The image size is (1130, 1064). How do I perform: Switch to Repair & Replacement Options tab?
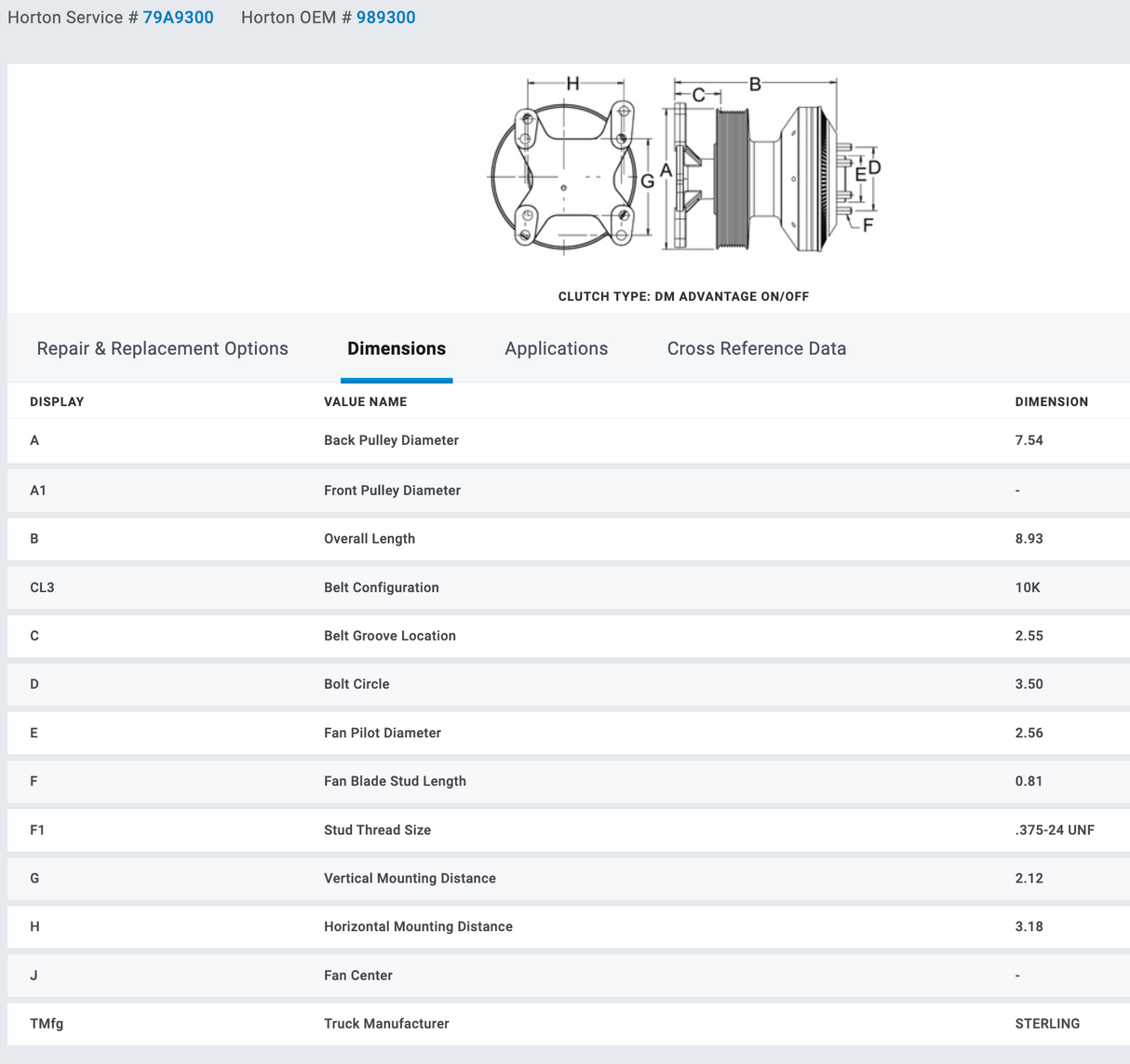coord(163,349)
